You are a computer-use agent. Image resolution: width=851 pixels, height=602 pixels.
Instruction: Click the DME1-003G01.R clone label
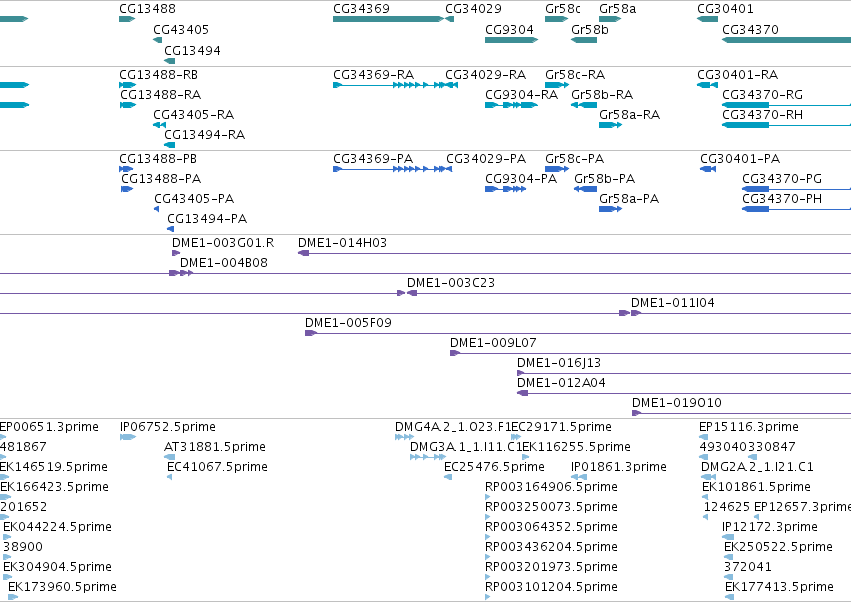click(223, 243)
